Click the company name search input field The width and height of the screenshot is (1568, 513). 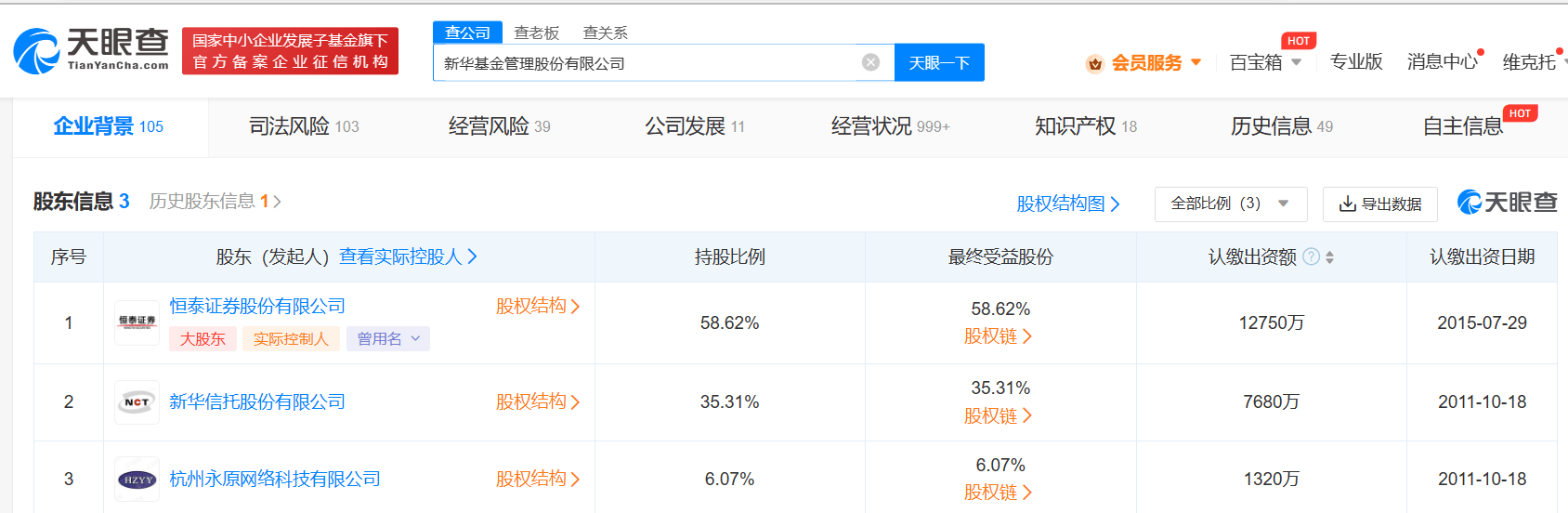[646, 63]
